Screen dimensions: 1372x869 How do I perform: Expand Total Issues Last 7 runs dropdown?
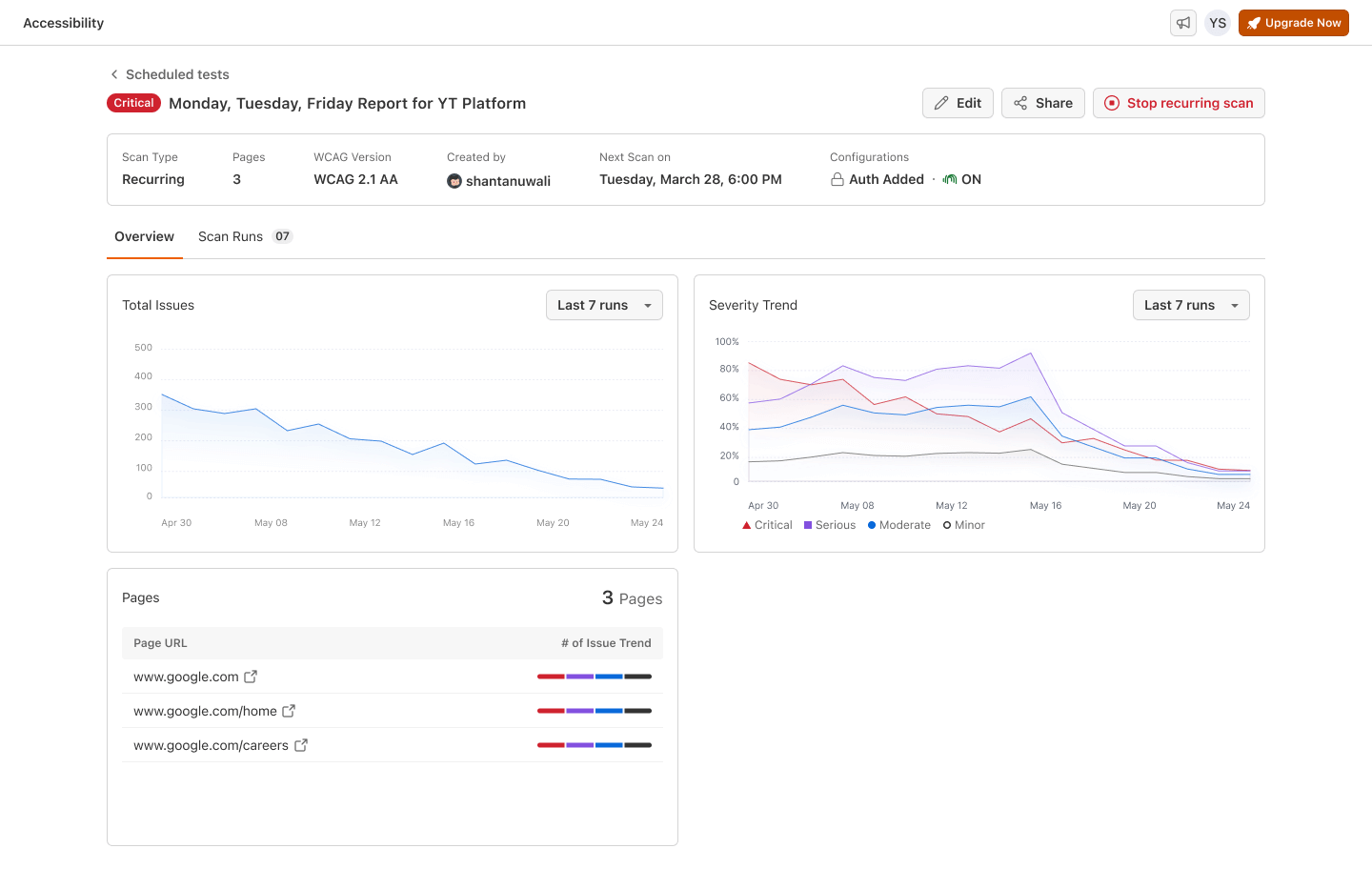tap(604, 305)
